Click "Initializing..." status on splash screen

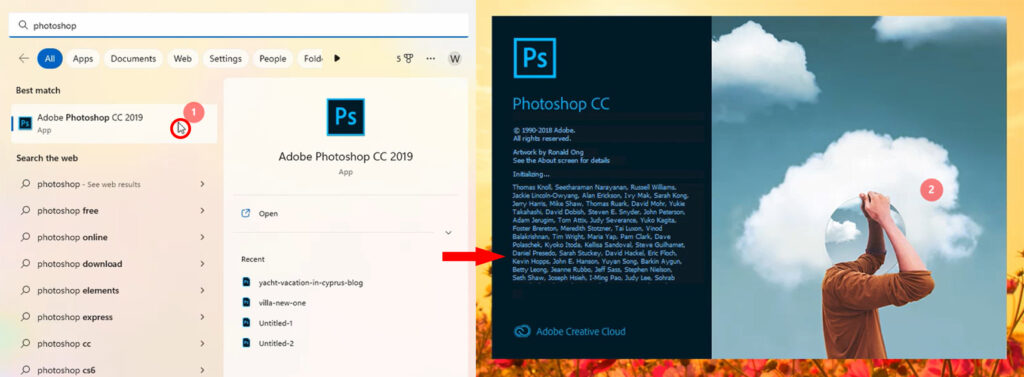tap(531, 174)
